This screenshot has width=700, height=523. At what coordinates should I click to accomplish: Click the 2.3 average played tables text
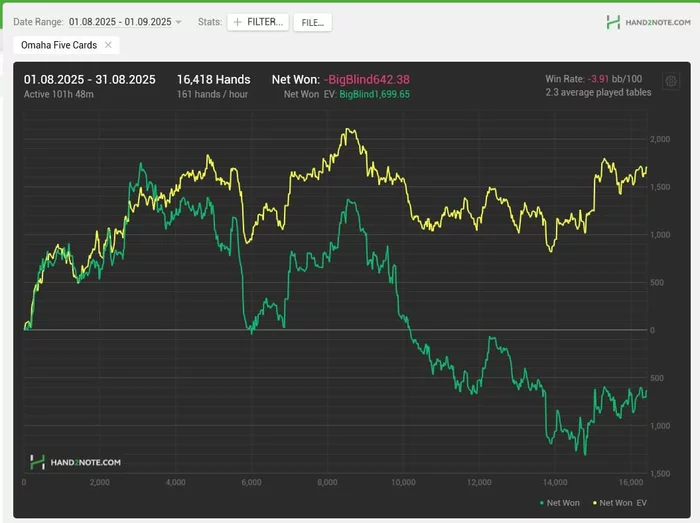pos(598,92)
